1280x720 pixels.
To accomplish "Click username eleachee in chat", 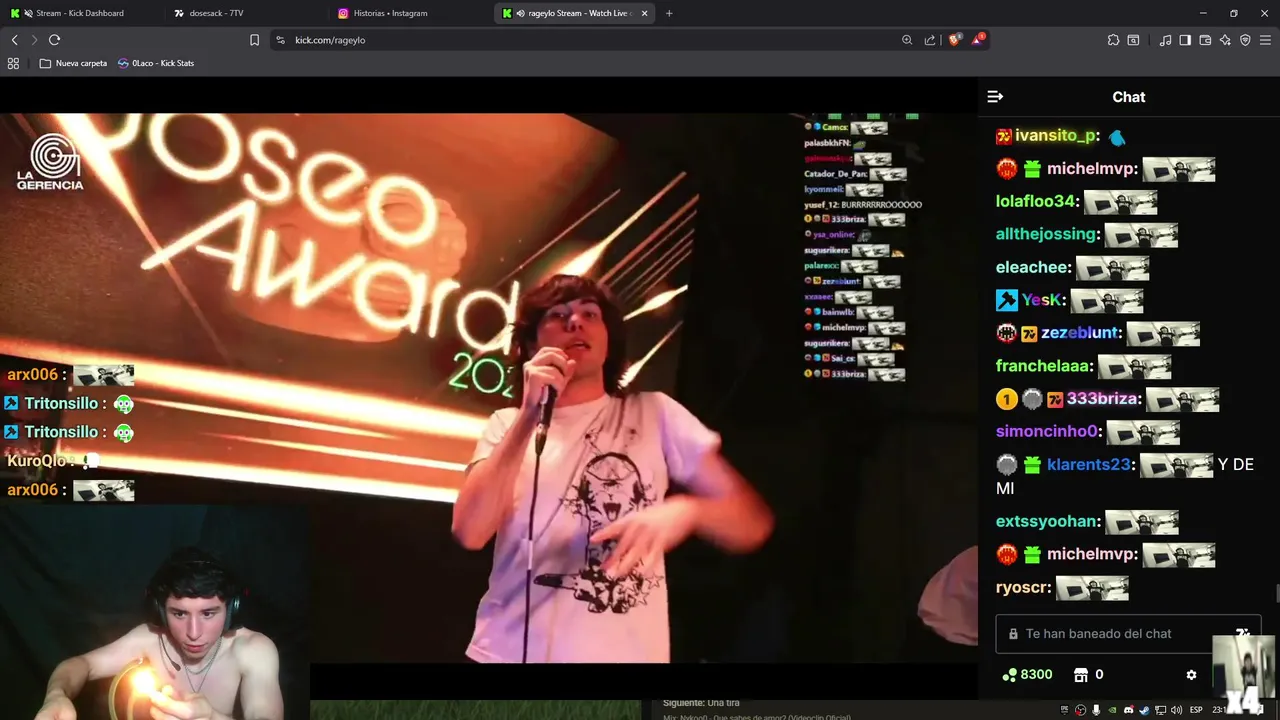I will coord(1033,267).
